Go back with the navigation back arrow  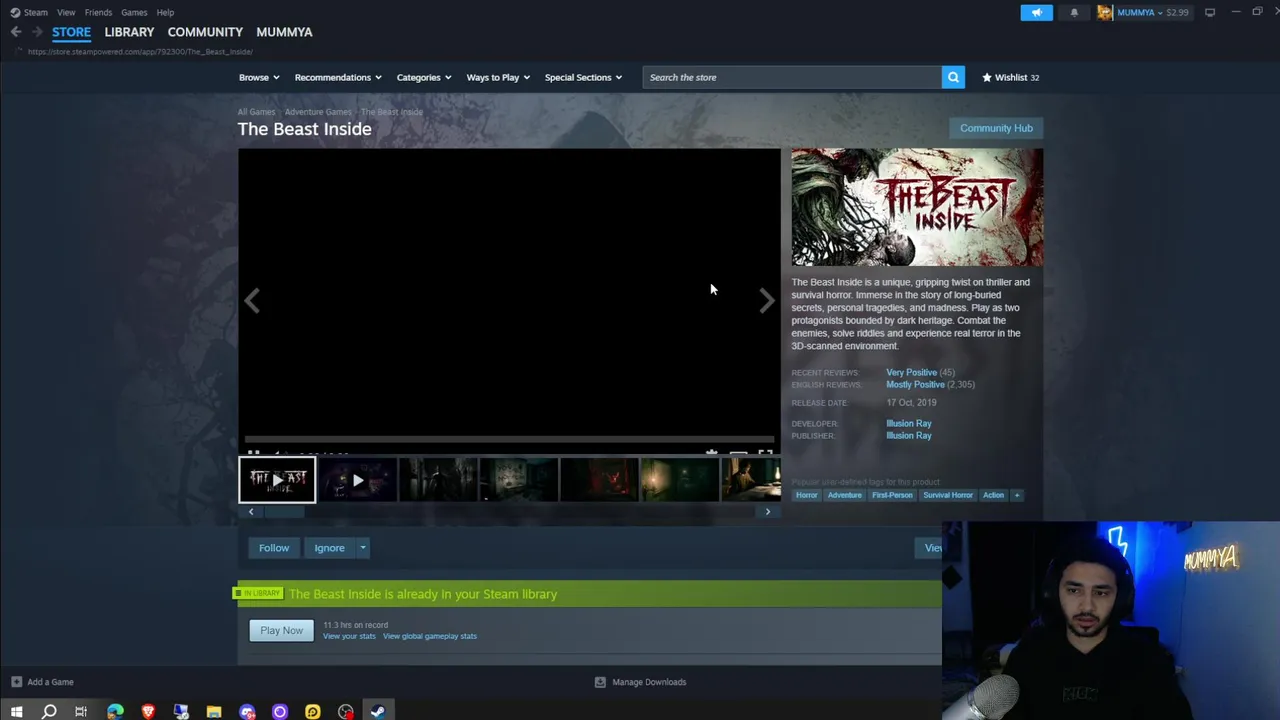coord(16,32)
